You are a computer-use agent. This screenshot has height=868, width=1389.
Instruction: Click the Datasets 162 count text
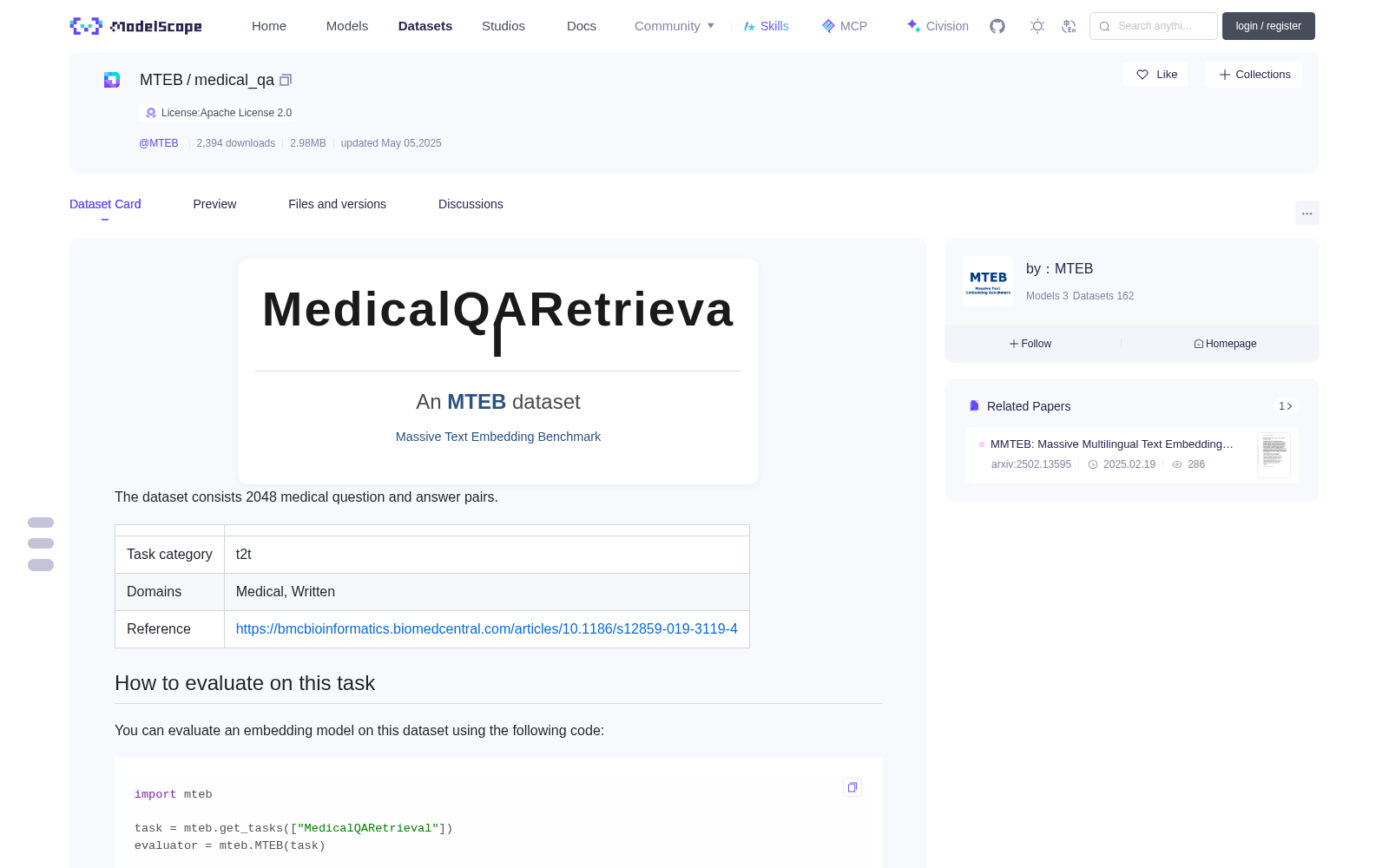[1103, 296]
